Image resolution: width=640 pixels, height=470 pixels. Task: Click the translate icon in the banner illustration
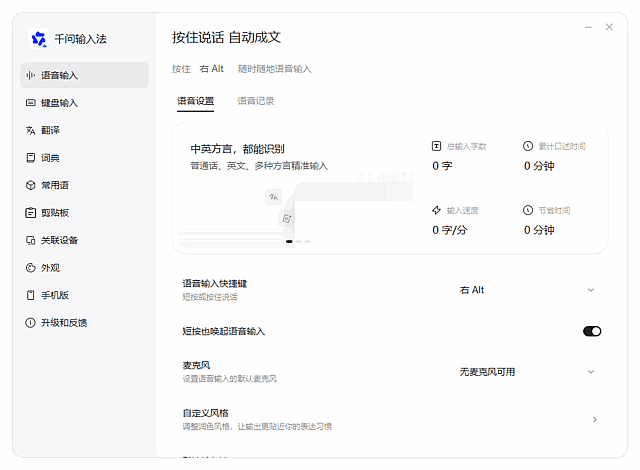point(273,197)
